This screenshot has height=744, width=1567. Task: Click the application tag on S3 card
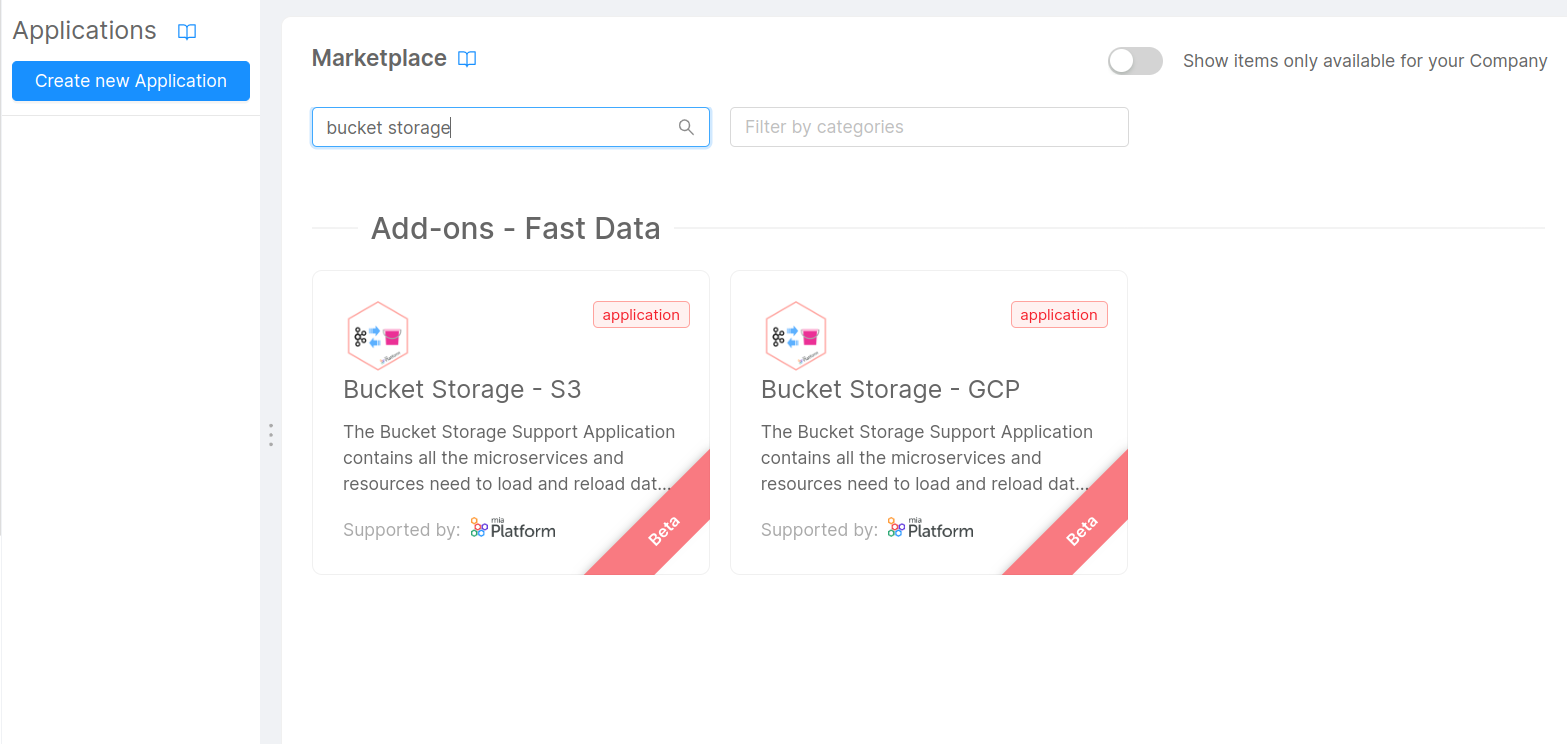point(641,314)
